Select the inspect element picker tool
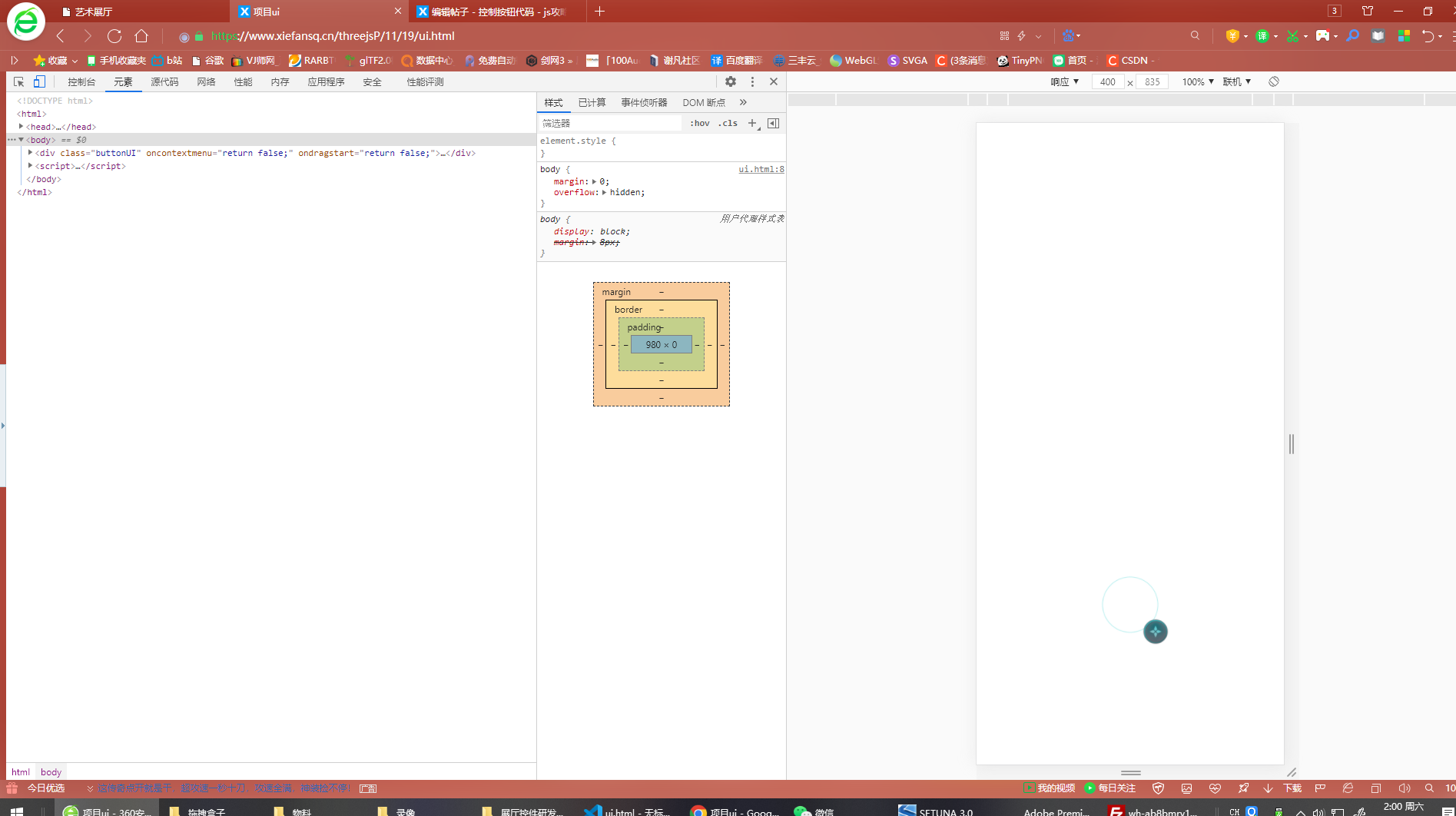1456x816 pixels. pos(18,81)
